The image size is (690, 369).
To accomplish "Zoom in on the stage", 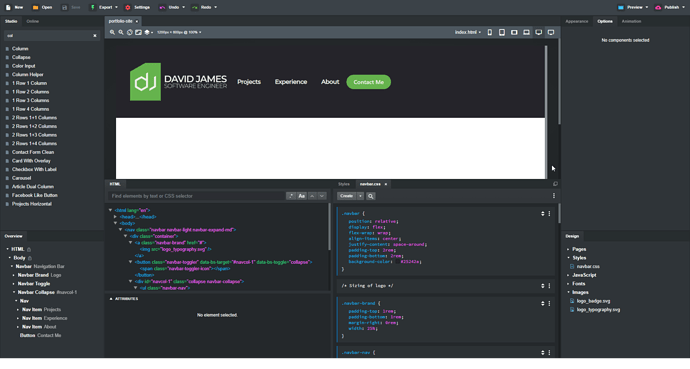I will (x=112, y=32).
